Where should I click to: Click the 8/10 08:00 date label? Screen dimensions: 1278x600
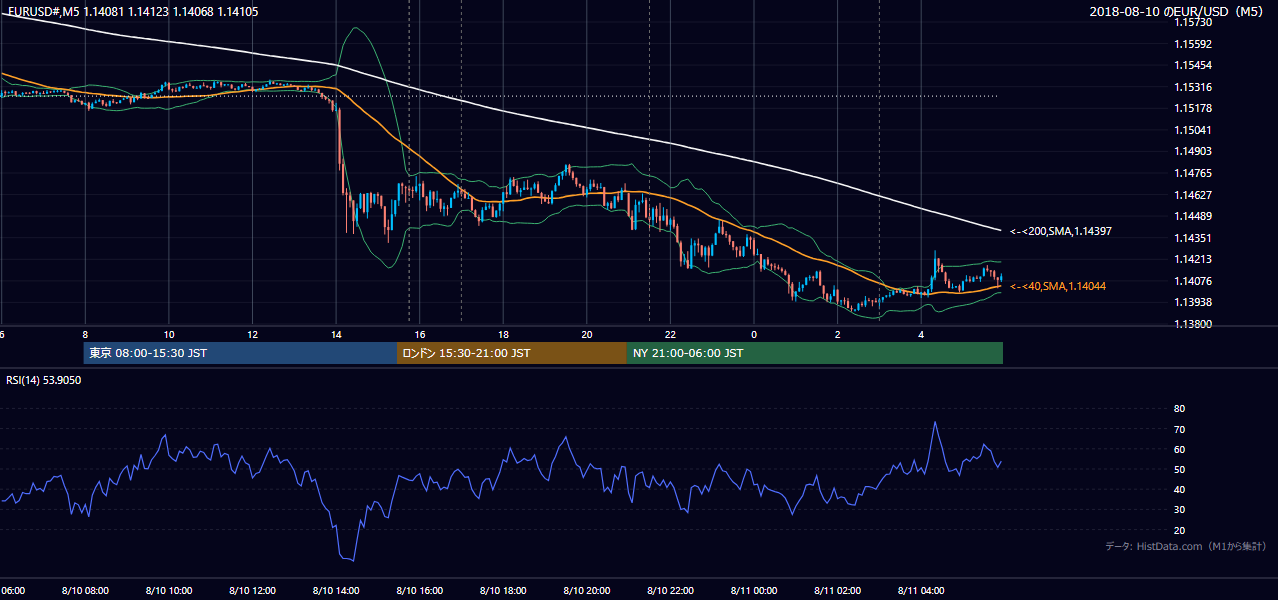[86, 590]
